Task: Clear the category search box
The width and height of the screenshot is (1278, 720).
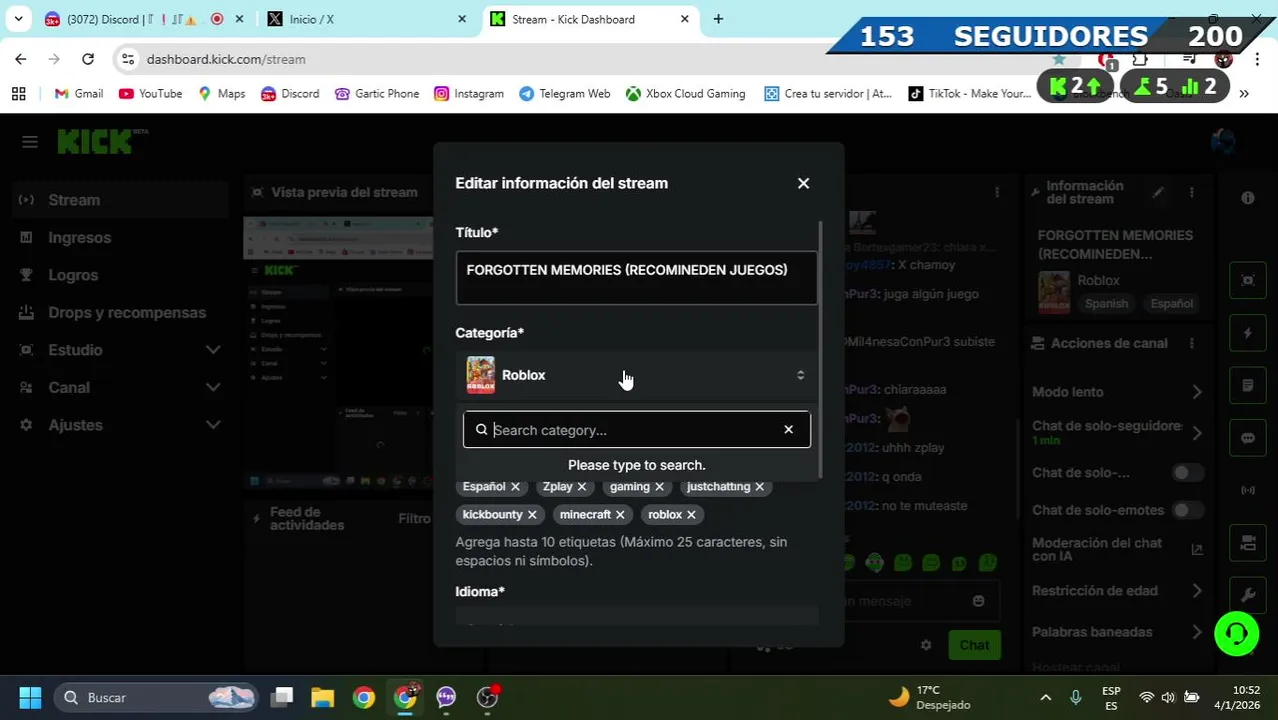Action: coord(788,430)
